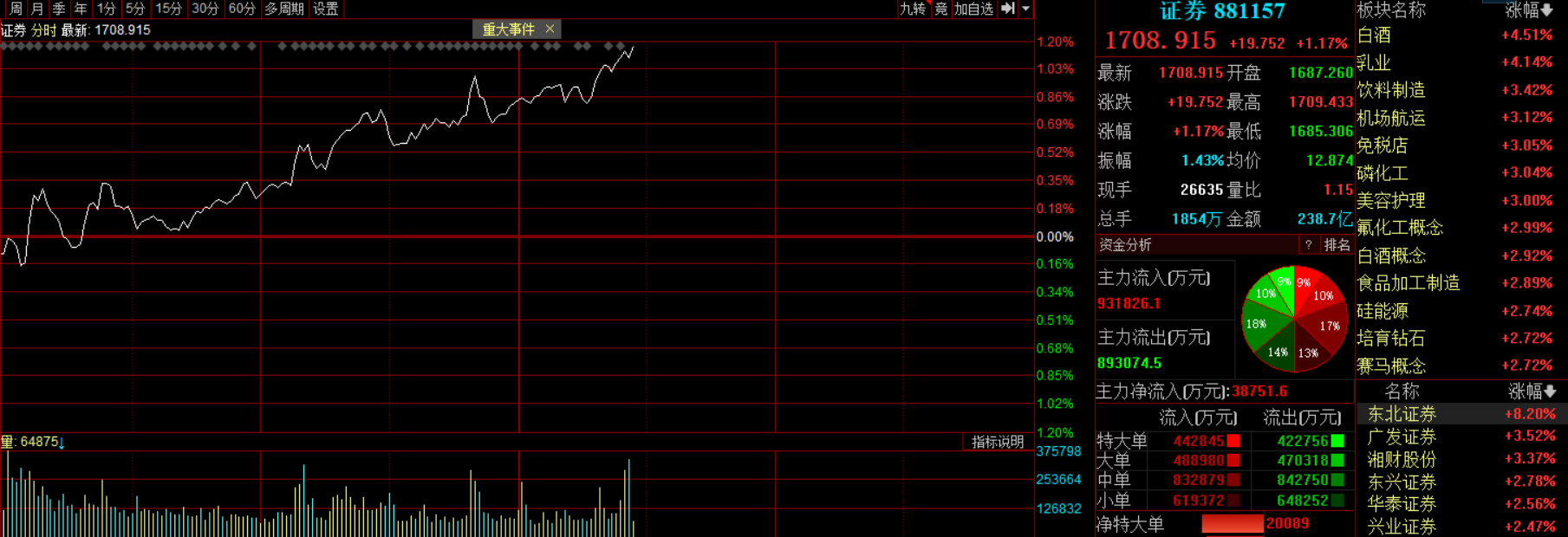Open the dropdown arrow at toolbar's right end
The image size is (1568, 537).
[1026, 9]
